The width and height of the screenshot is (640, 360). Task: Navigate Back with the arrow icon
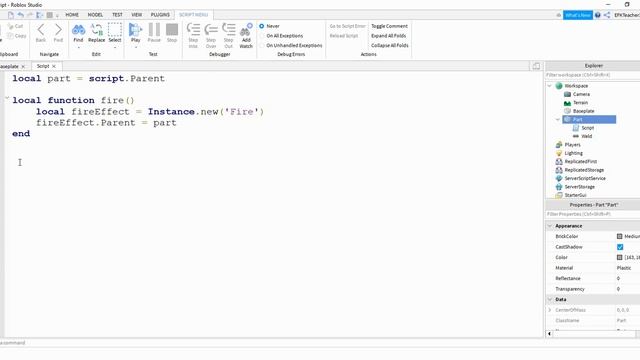point(41,29)
